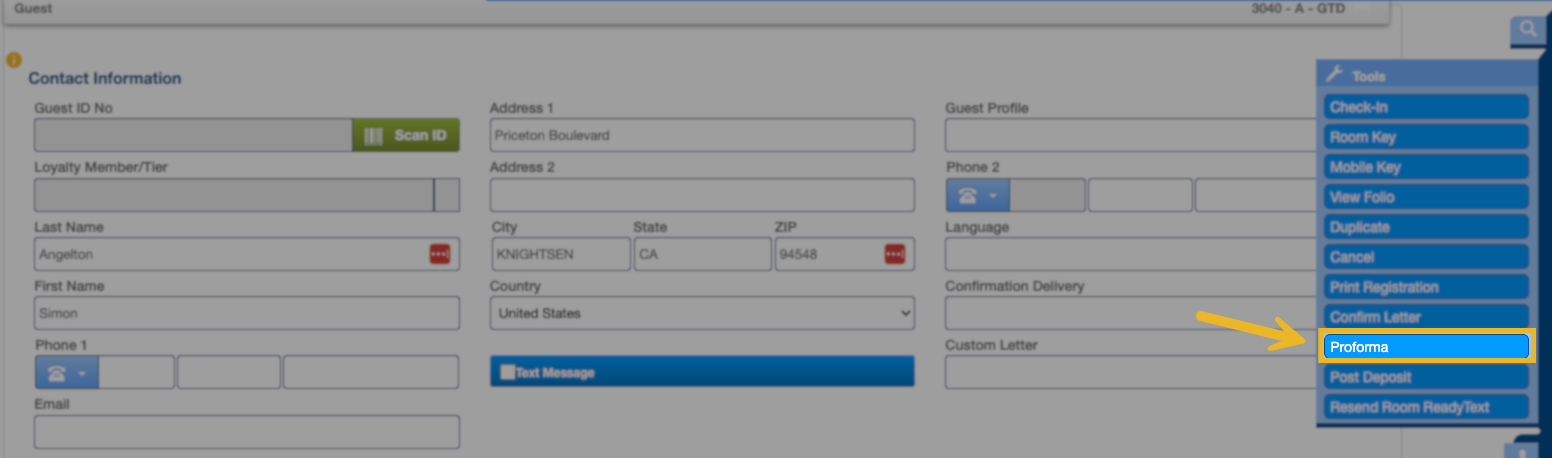Click red icon in ZIP field
This screenshot has width=1552, height=458.
[894, 254]
